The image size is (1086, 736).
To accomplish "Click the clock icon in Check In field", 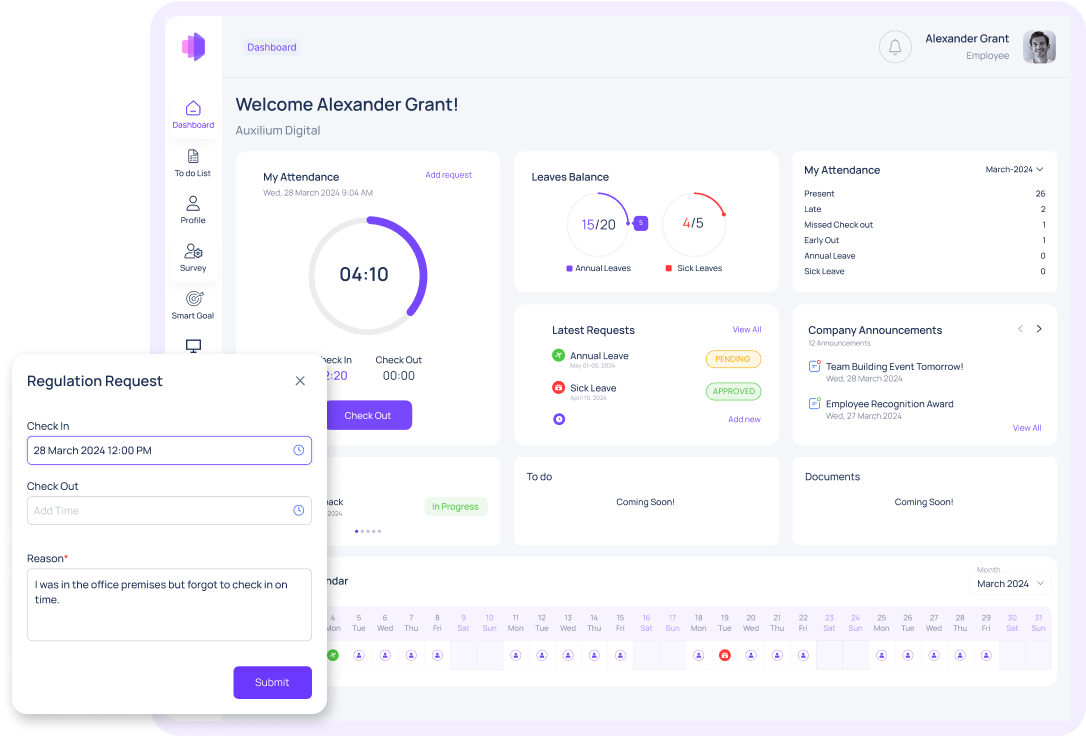I will pyautogui.click(x=298, y=450).
